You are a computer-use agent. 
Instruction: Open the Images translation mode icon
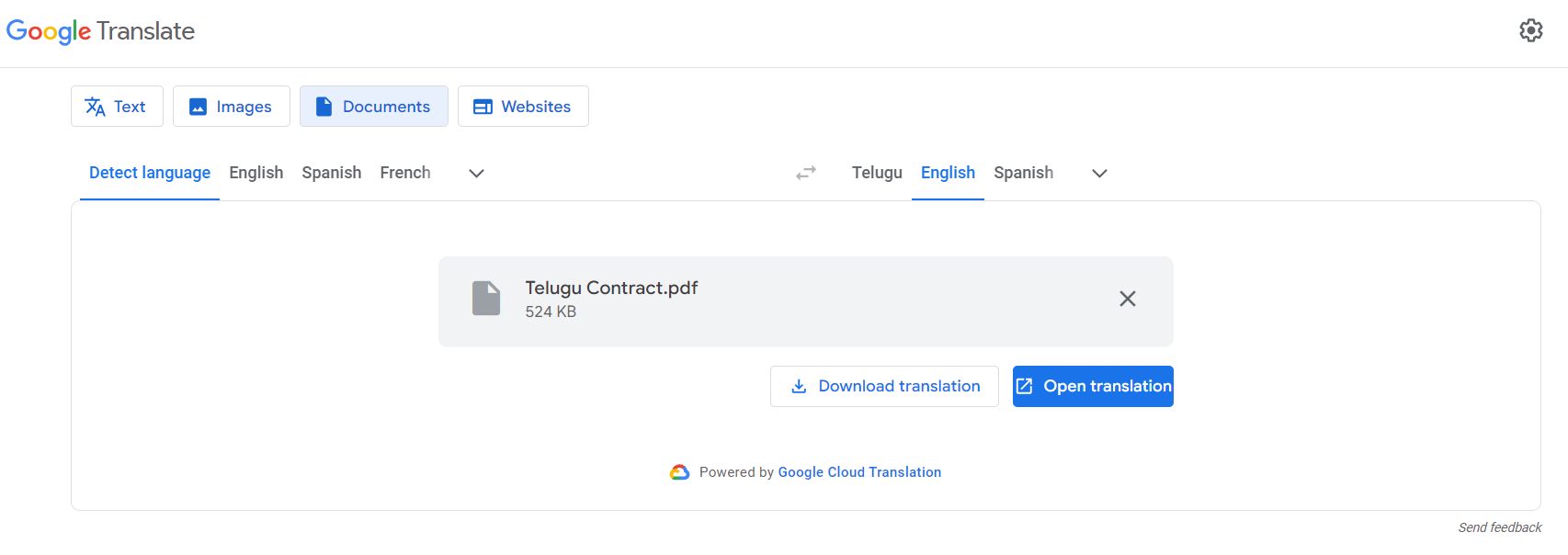click(x=198, y=106)
